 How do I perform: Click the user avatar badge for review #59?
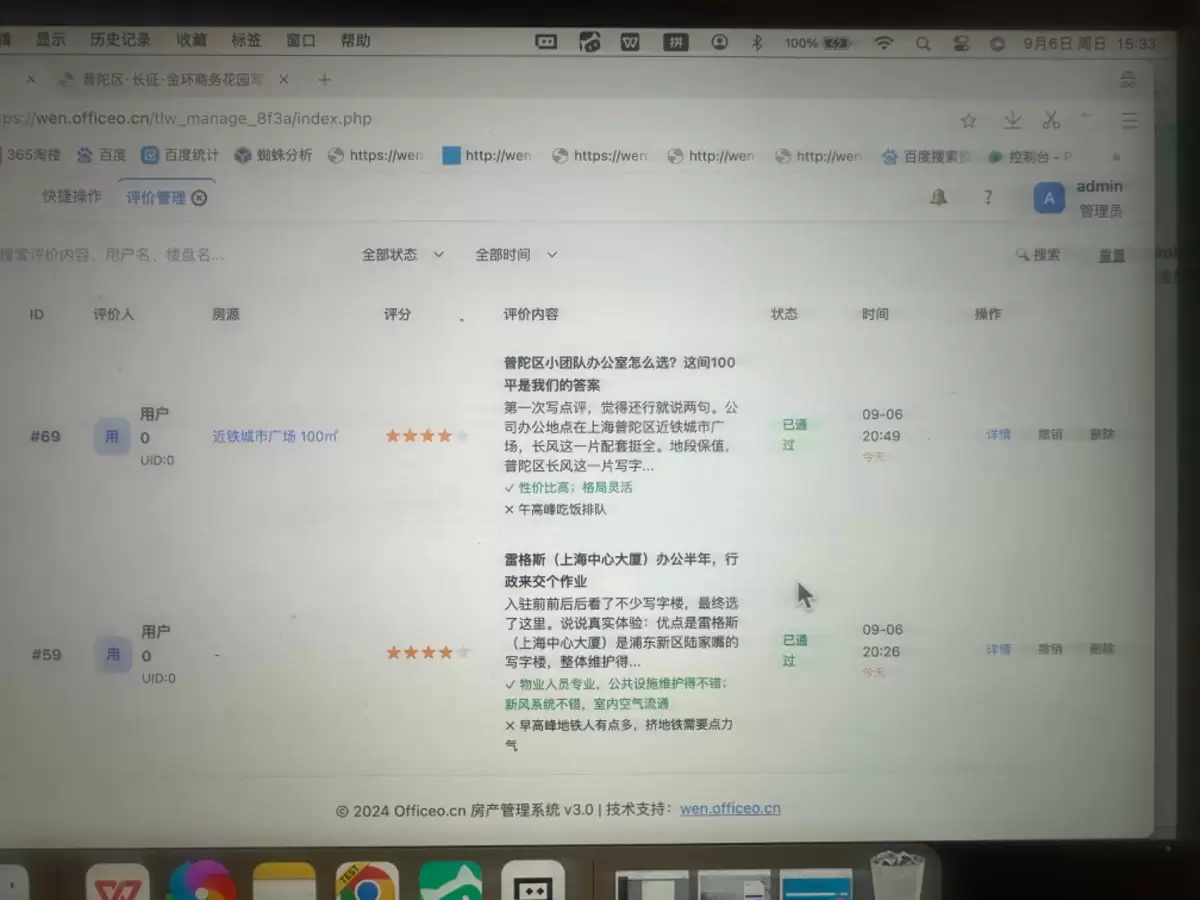113,654
